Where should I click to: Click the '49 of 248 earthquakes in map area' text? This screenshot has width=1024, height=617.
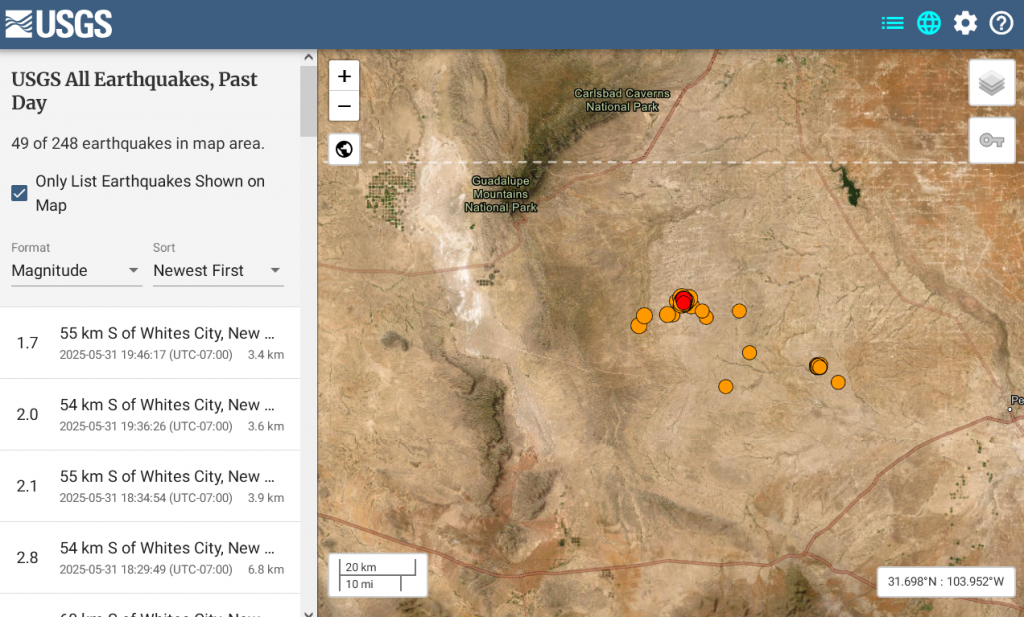[x=138, y=144]
